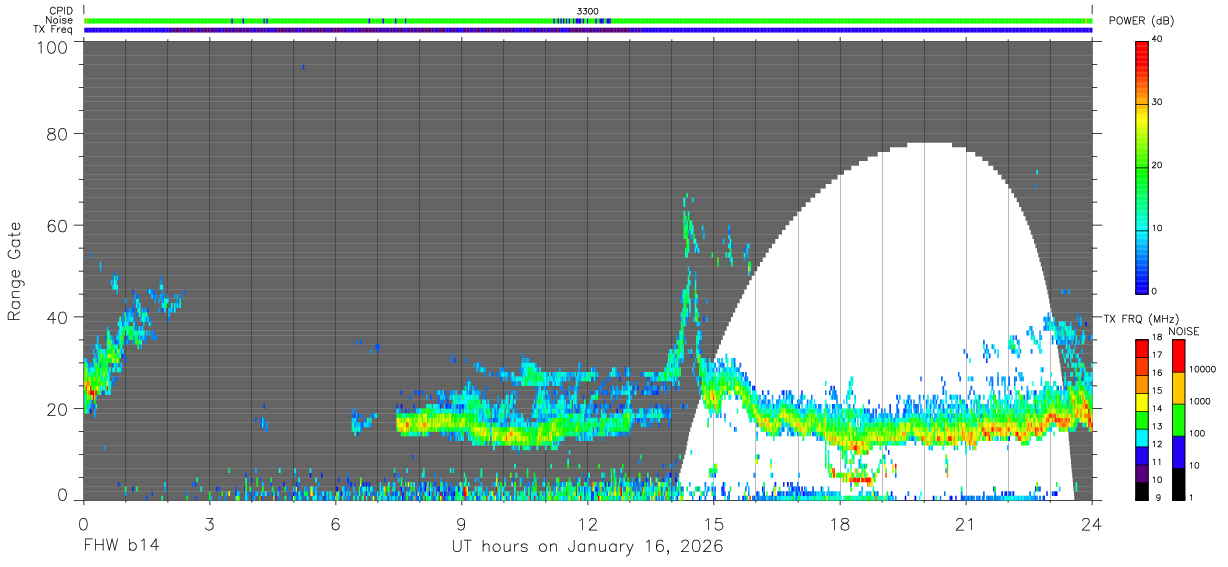Click the NOISE scale label '10000'
Viewport: 1228px width, 567px height.
coord(1203,369)
